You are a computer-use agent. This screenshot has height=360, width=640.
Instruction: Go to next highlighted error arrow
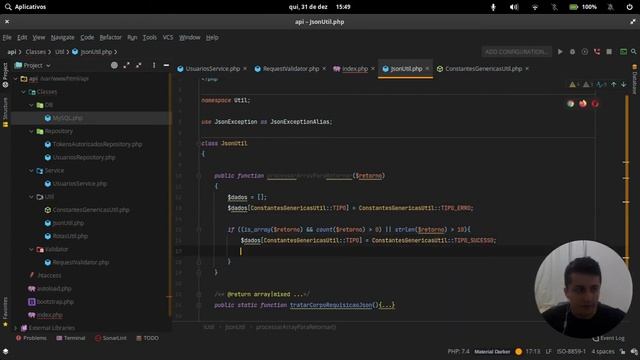[624, 84]
